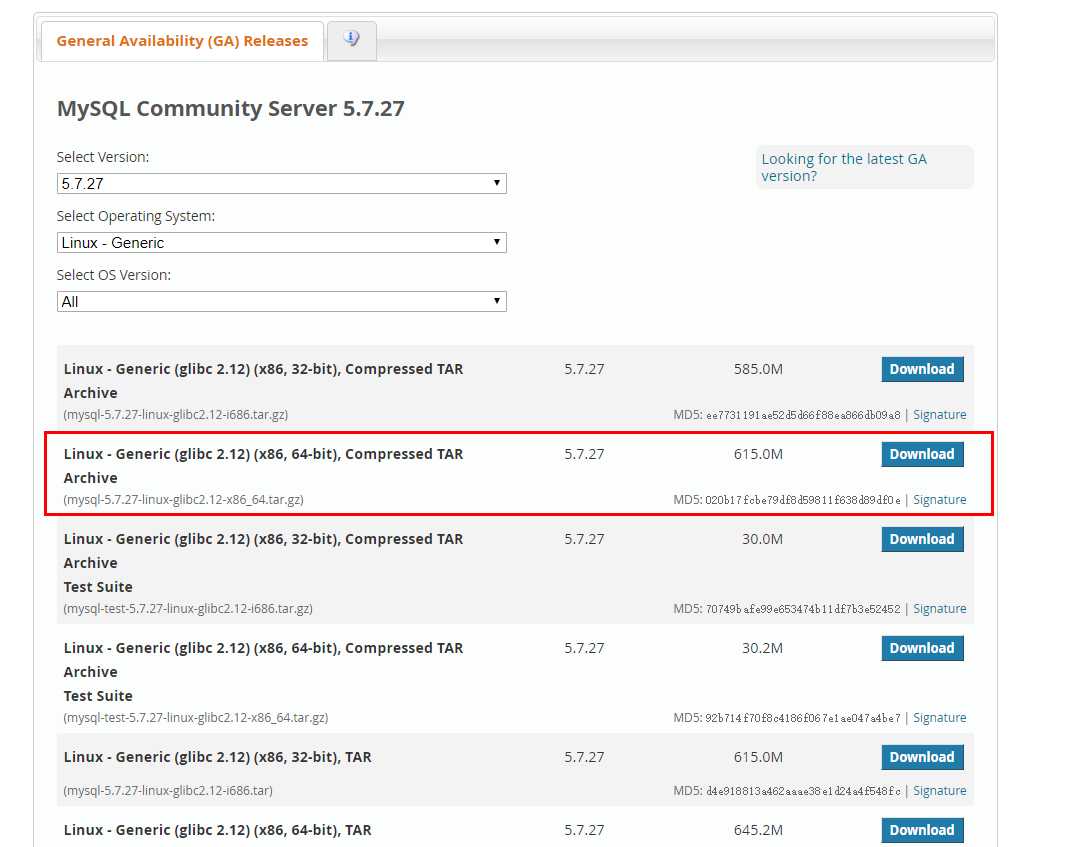Open the Select Version dropdown showing 5.7.27
This screenshot has height=847, width=1074.
point(282,184)
